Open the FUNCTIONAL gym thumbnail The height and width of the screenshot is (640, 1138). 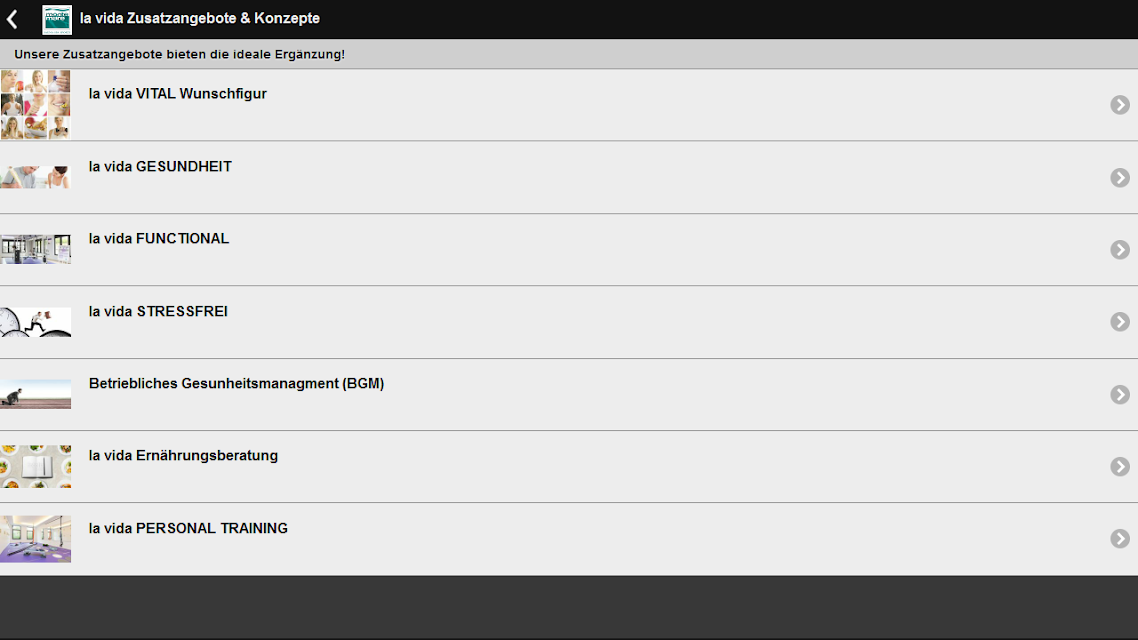(x=36, y=249)
